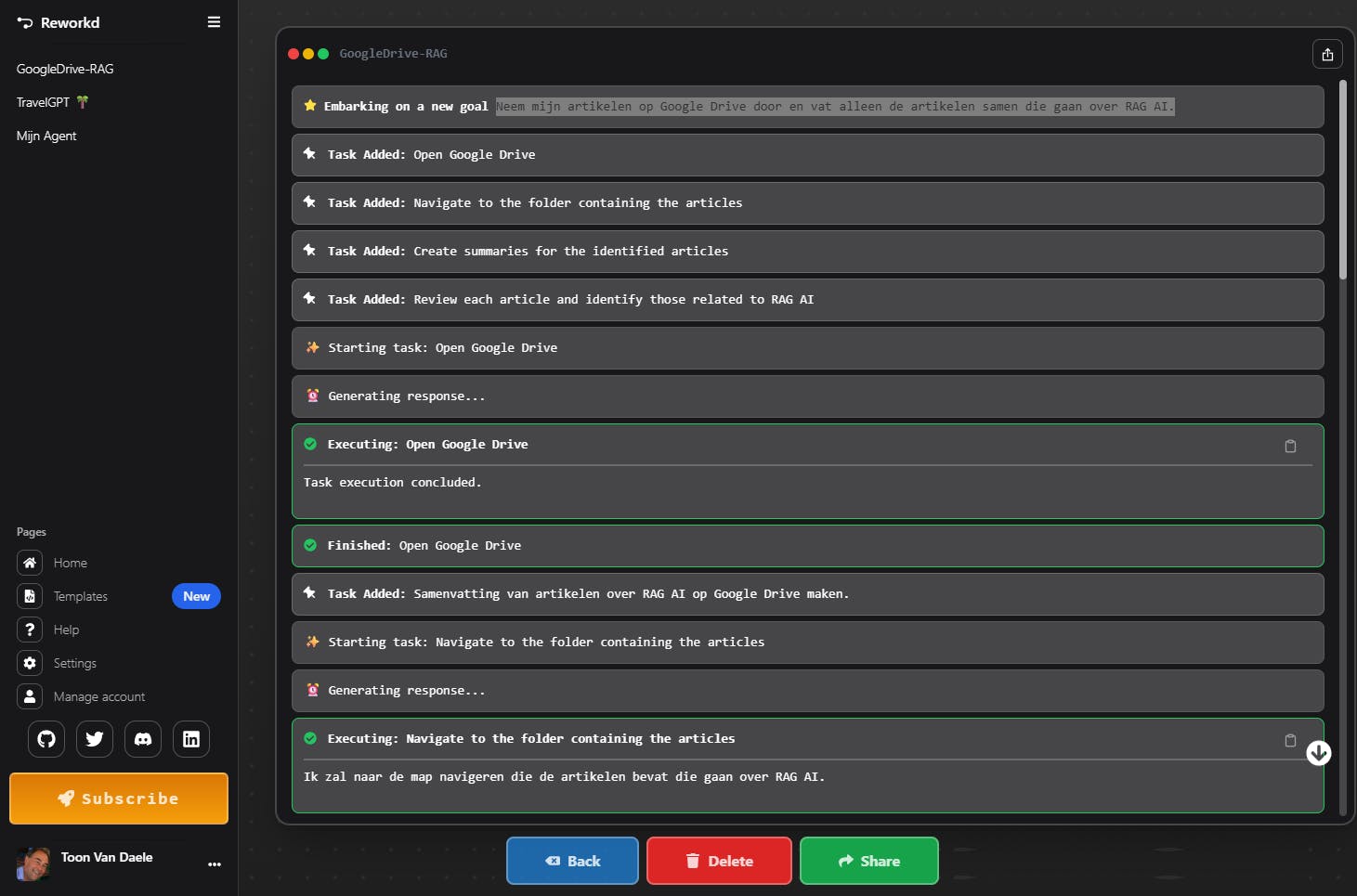Click the highlighted Dutch goal text
The image size is (1357, 896).
(x=835, y=107)
